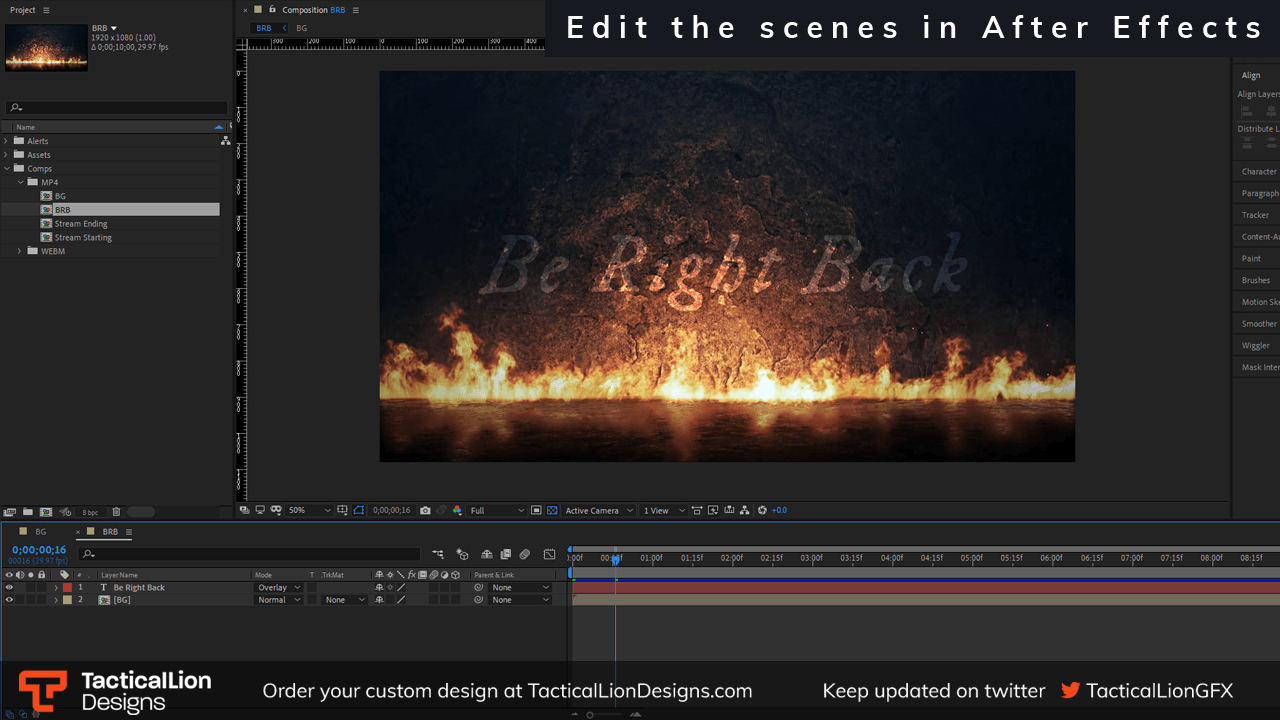Take a snapshot with camera icon
The image size is (1280, 720).
(x=425, y=510)
